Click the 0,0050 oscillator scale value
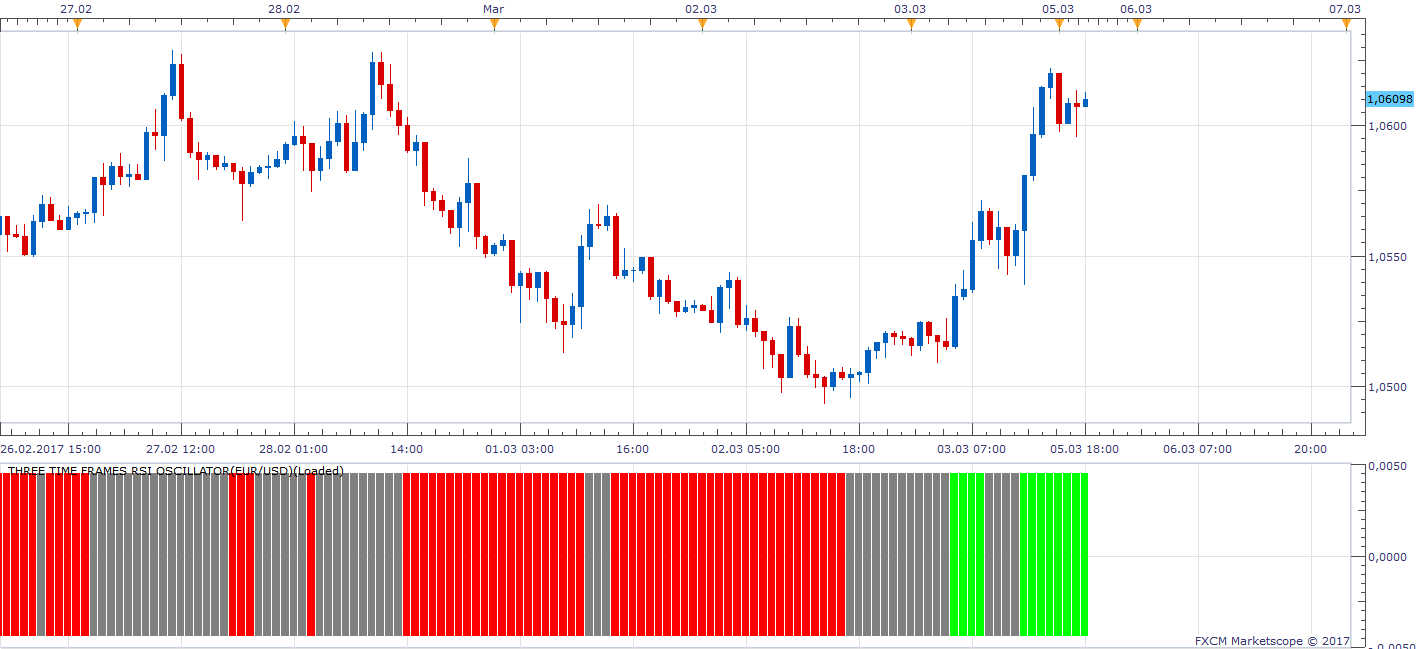 click(x=1389, y=466)
